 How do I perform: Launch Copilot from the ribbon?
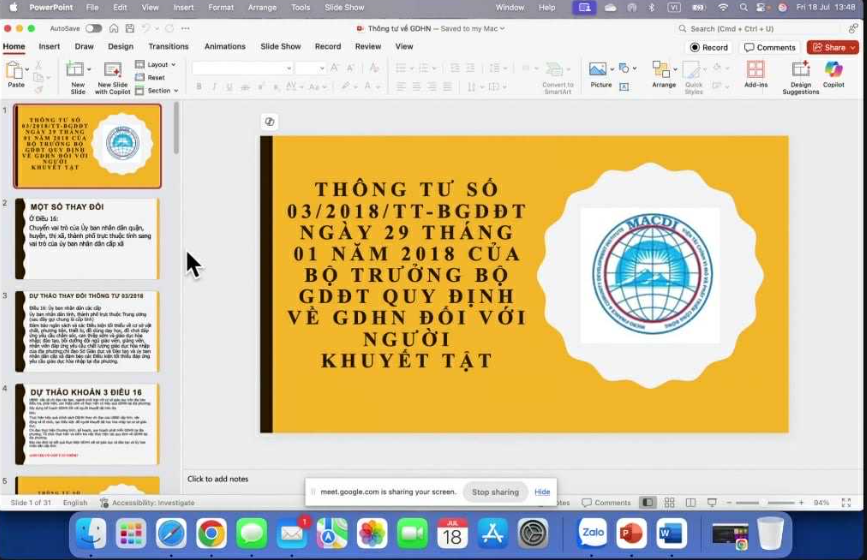point(833,72)
